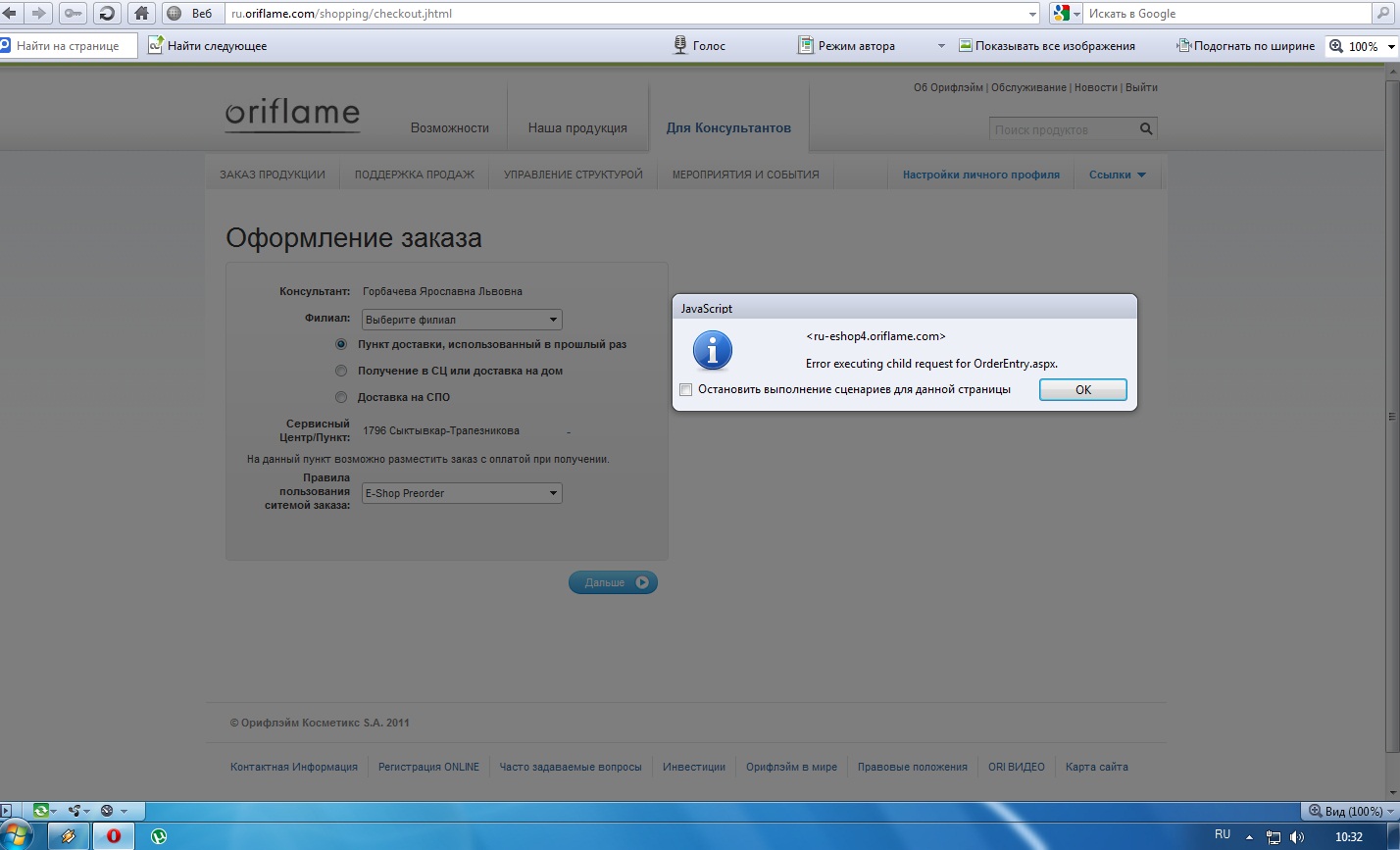Screen dimensions: 1400x850
Task: Open the Выберите филиал dropdown
Action: 462,320
